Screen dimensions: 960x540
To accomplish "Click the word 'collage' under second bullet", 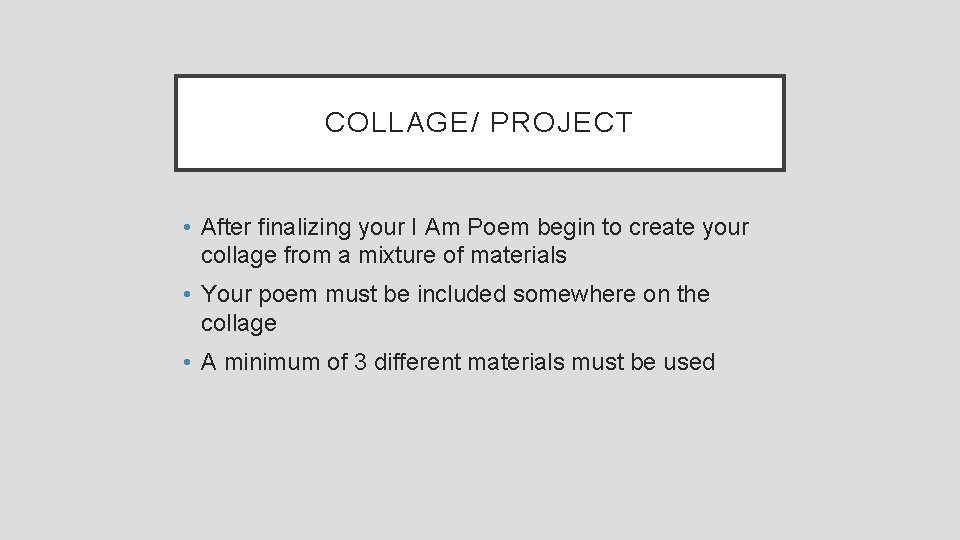I will tap(238, 324).
